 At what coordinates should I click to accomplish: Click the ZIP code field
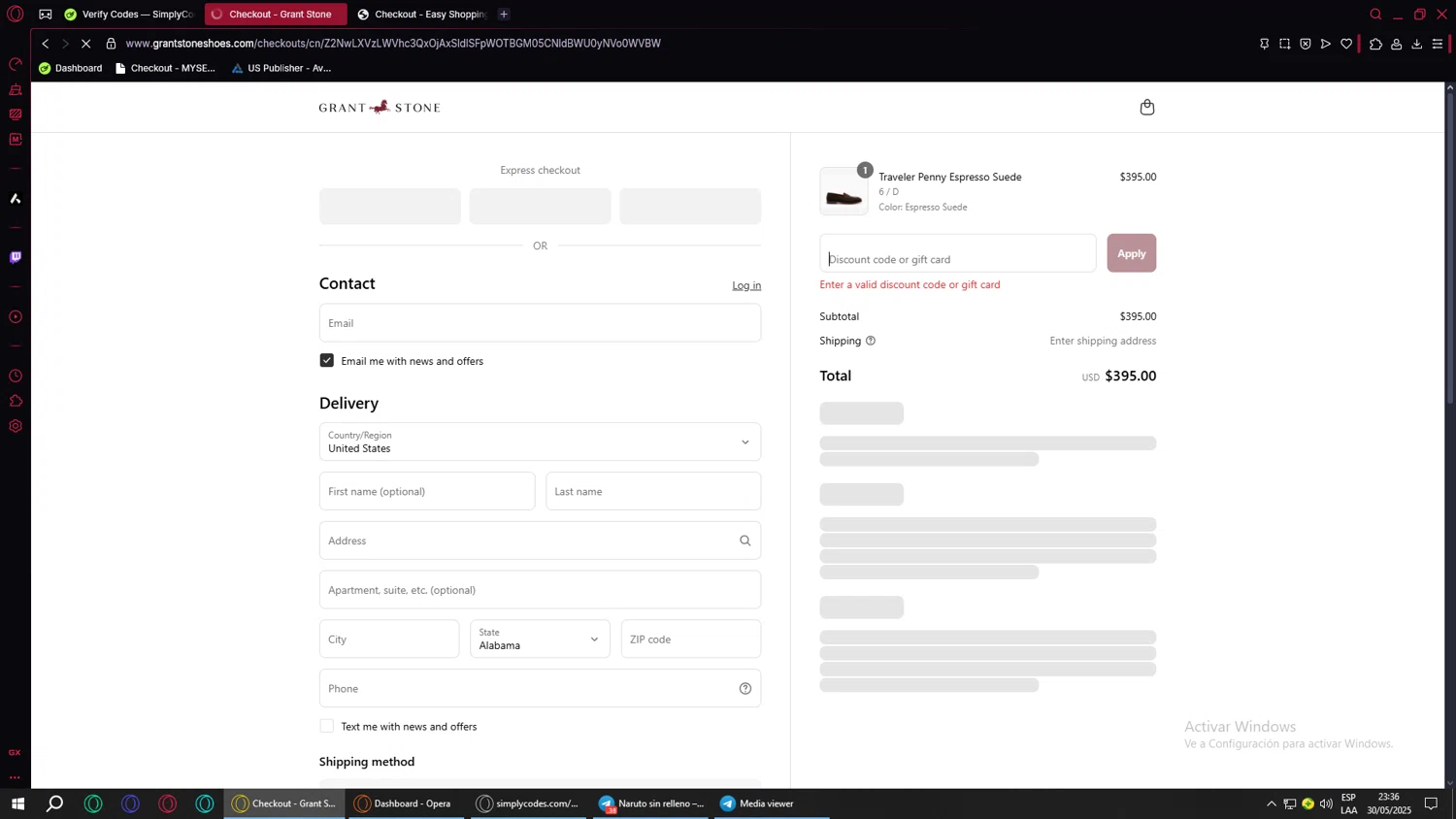pos(691,639)
